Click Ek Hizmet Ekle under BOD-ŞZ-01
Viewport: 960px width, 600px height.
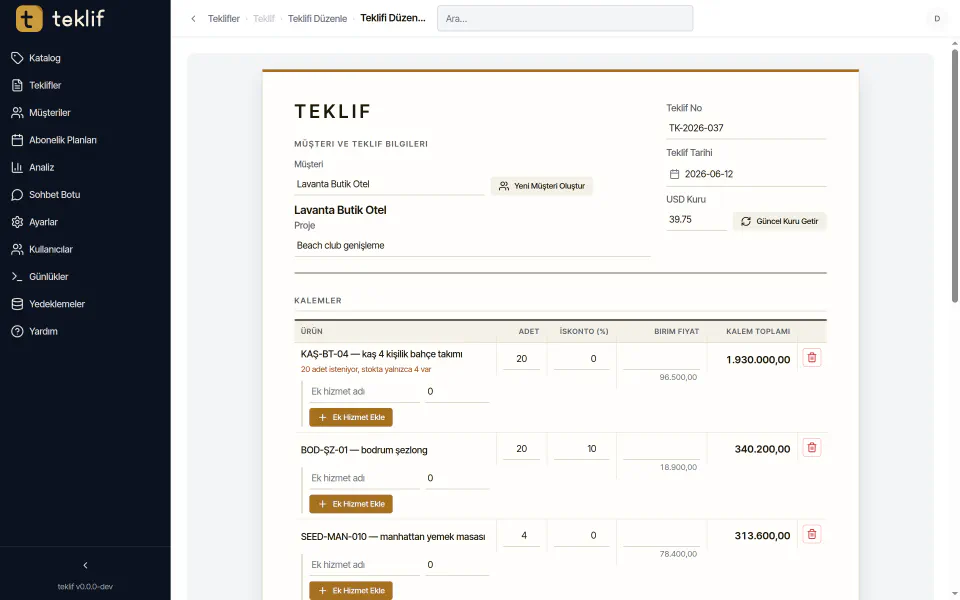[x=351, y=504]
